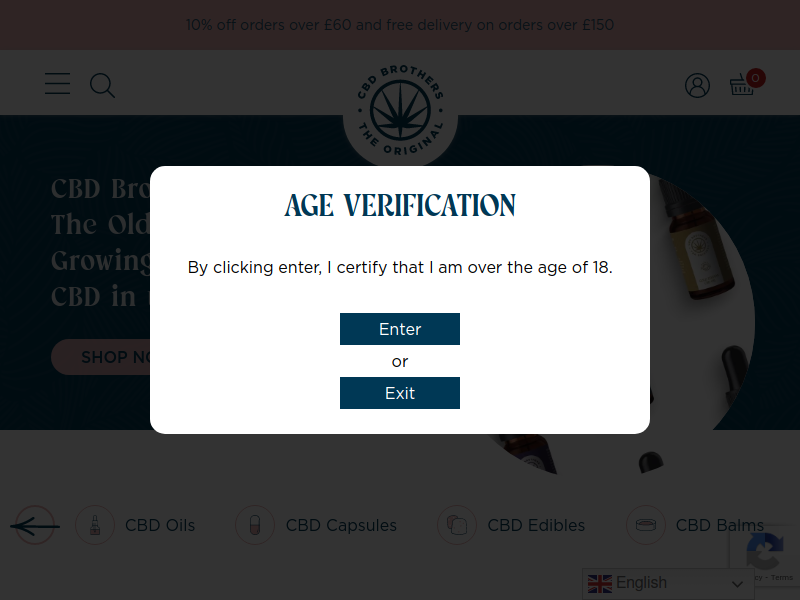Click the CBD Brothers logo
This screenshot has height=600, width=800.
(401, 111)
